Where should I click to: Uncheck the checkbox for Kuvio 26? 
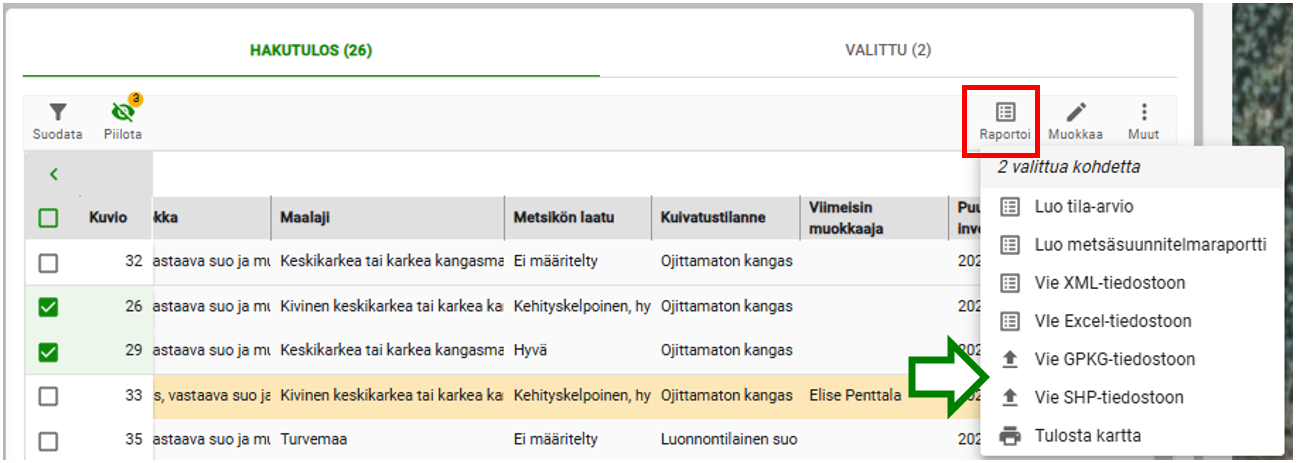[x=48, y=307]
